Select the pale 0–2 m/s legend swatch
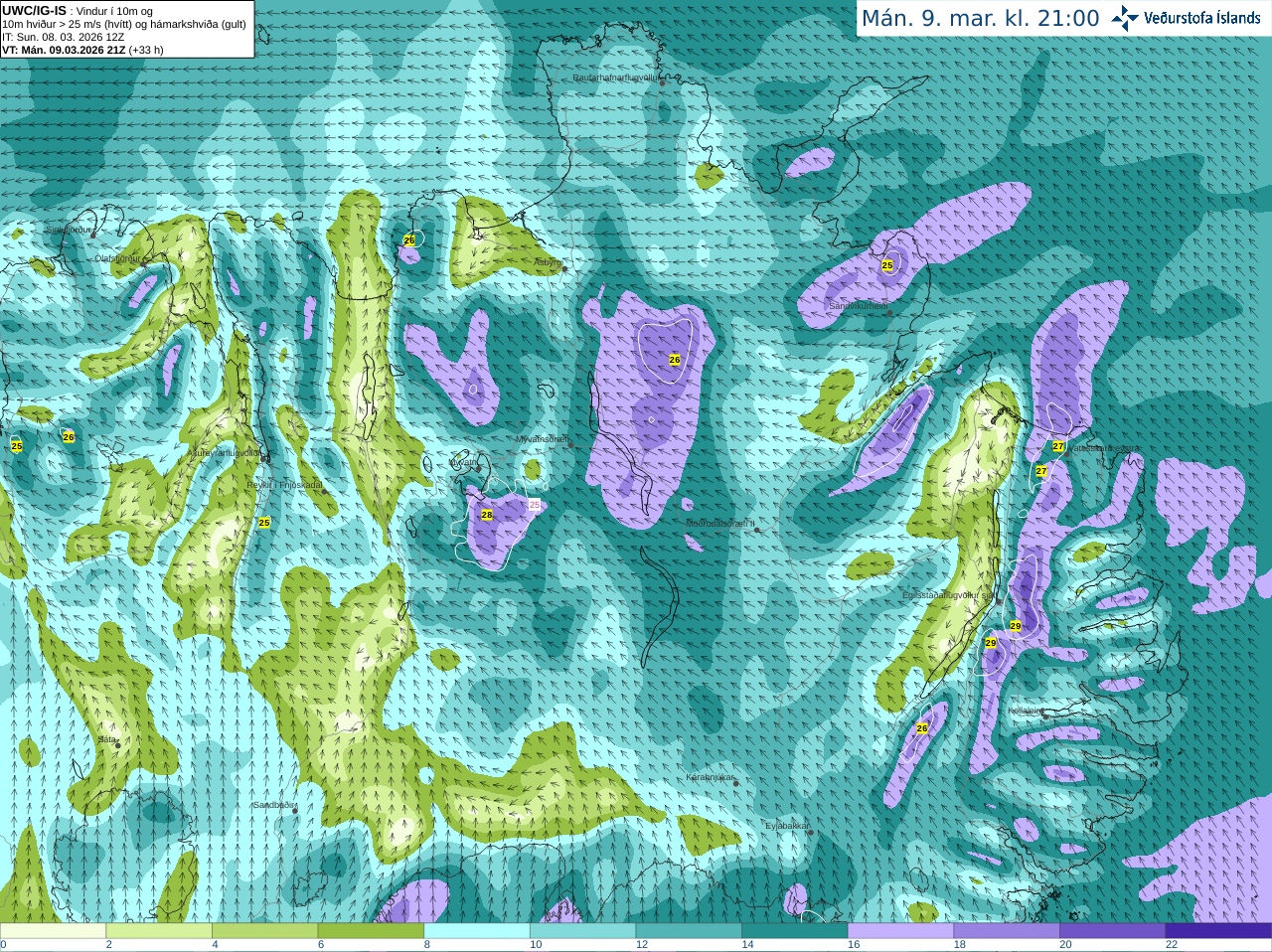1272x952 pixels. (x=53, y=930)
